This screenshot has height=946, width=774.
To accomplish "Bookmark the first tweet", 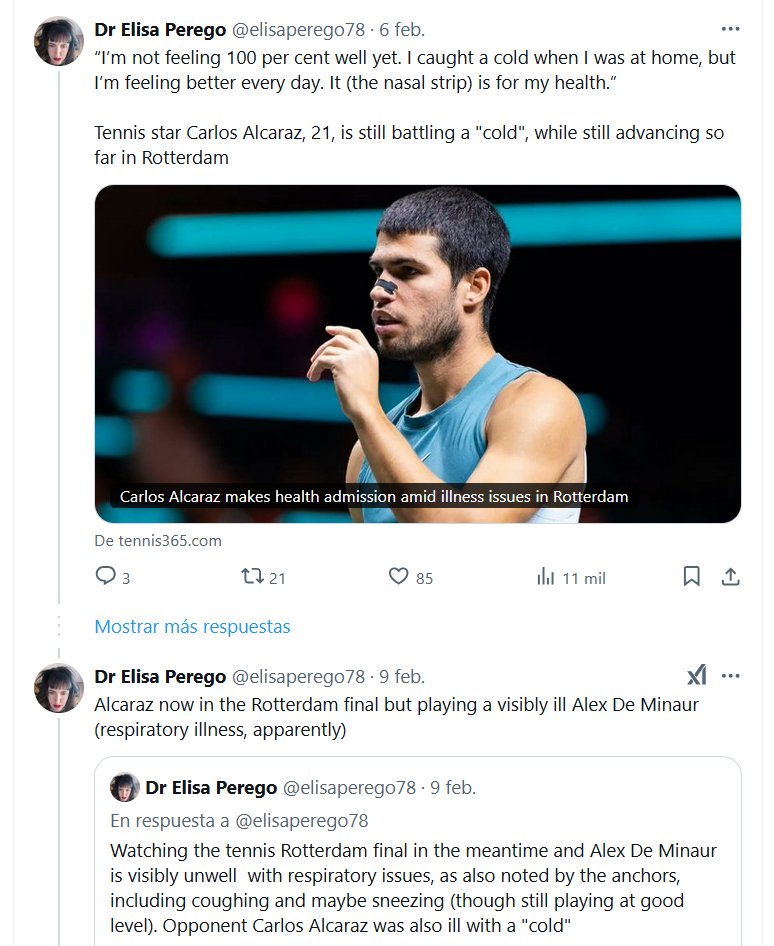I will click(x=691, y=576).
